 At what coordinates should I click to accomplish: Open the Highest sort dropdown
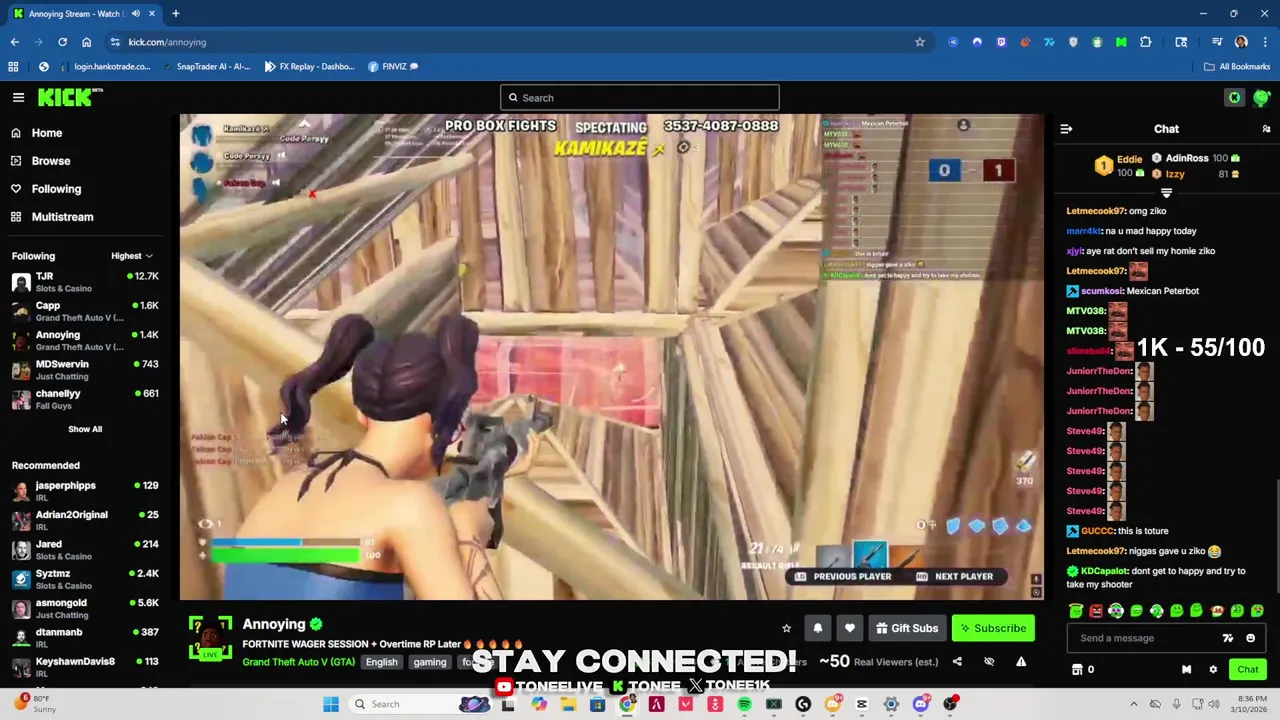(x=132, y=256)
